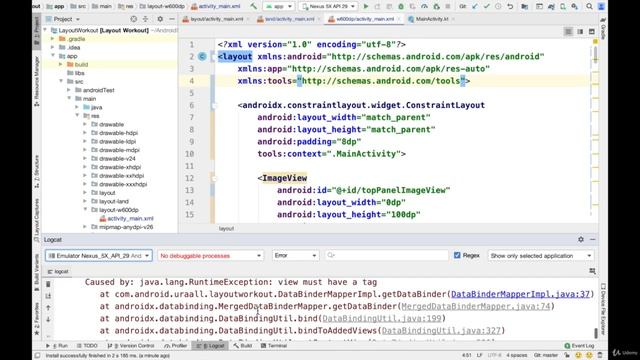The width and height of the screenshot is (640, 360).
Task: Click the up arrow icon in logcat sidebar
Action: point(48,308)
